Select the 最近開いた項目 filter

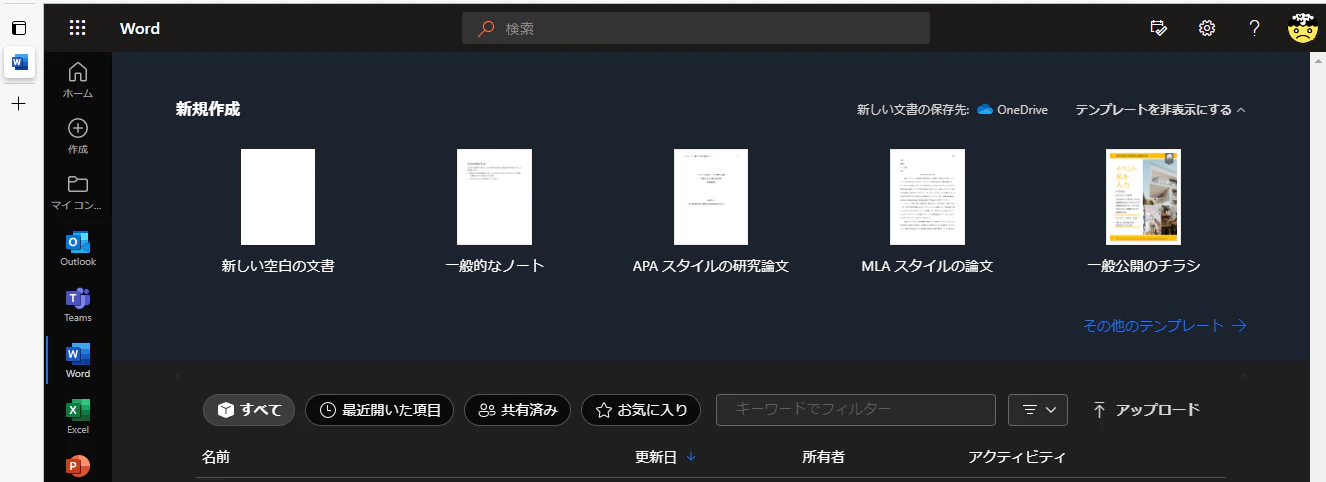[380, 410]
